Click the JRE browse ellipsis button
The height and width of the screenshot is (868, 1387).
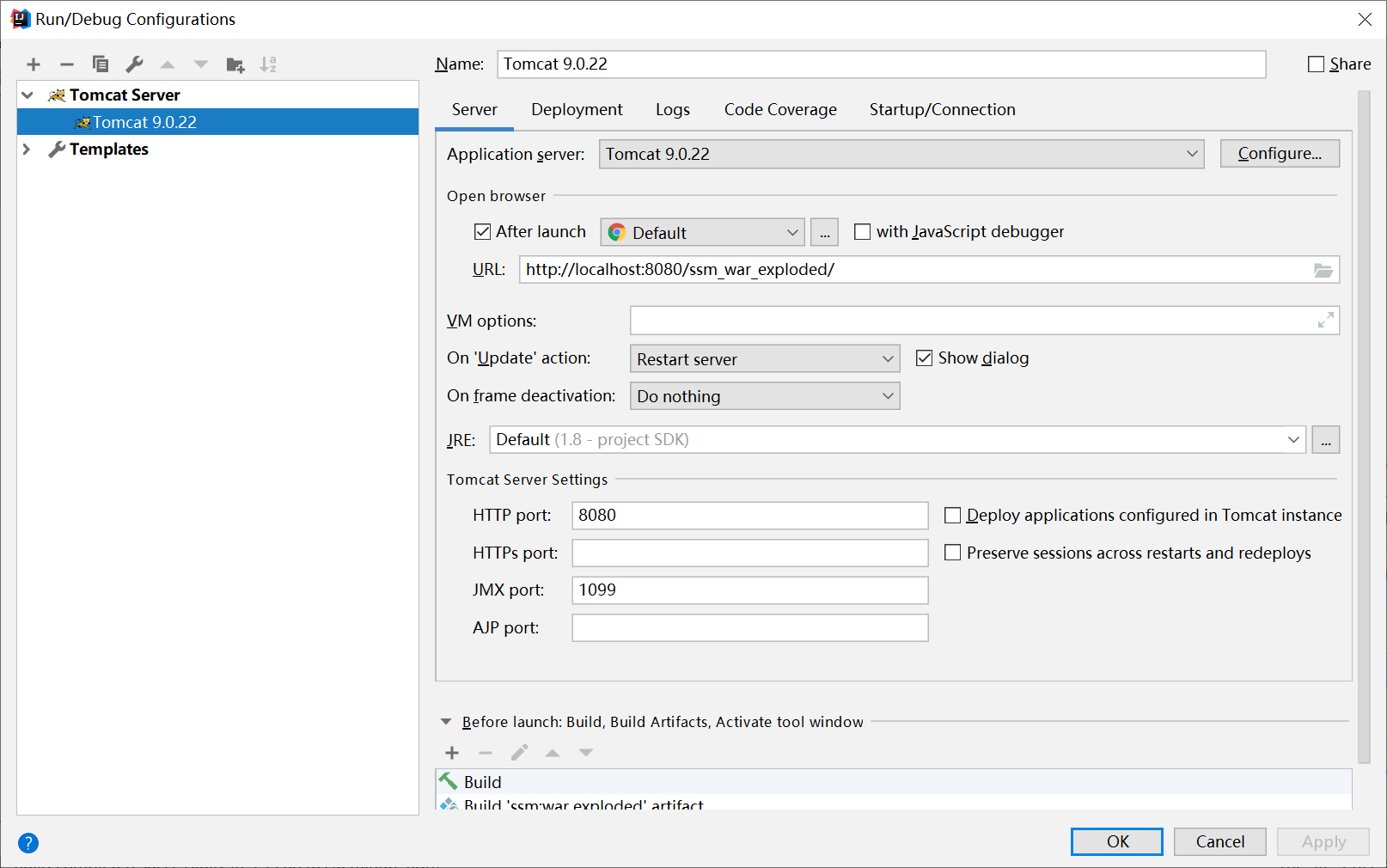[1326, 440]
